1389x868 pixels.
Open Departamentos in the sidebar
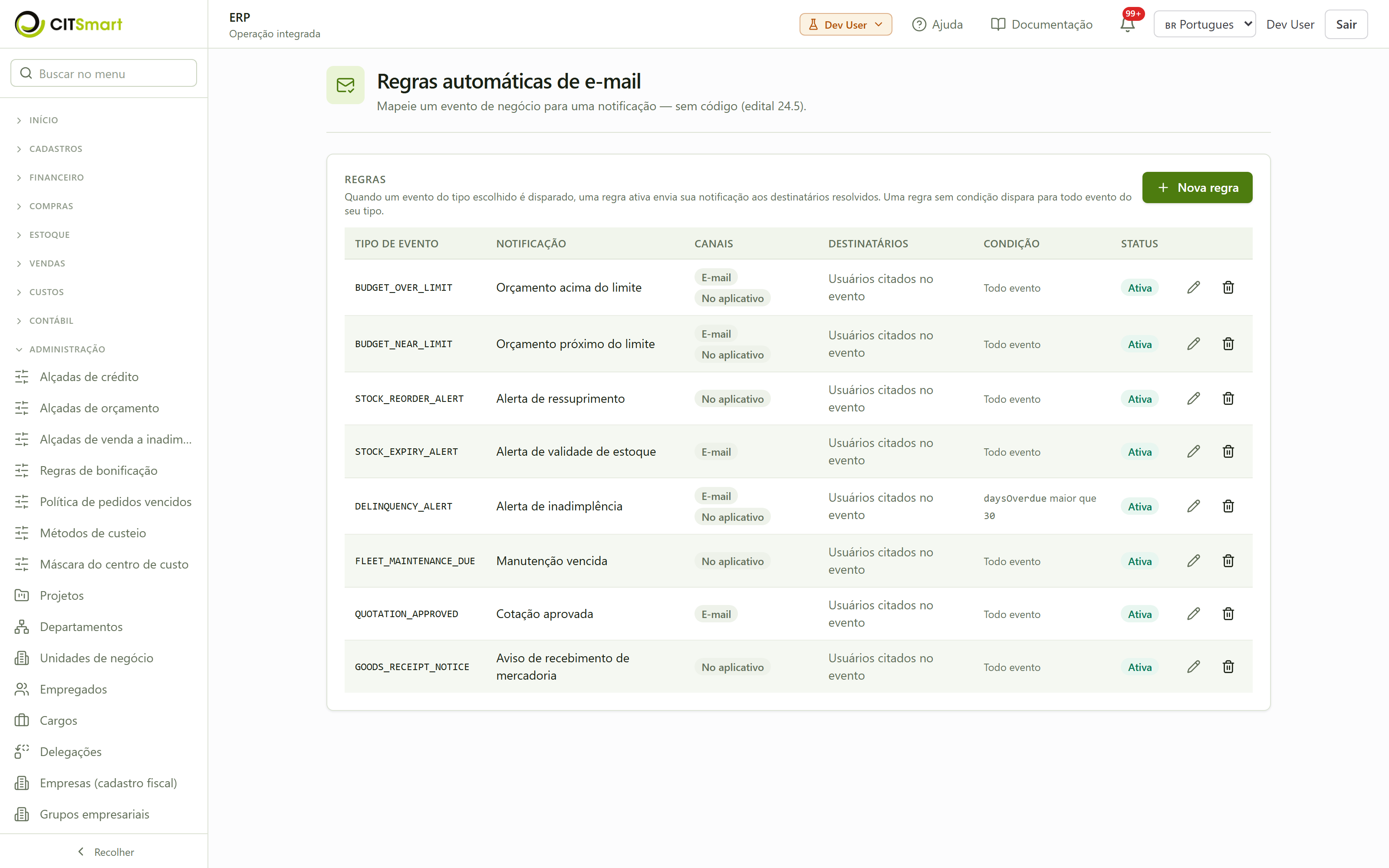click(104, 626)
